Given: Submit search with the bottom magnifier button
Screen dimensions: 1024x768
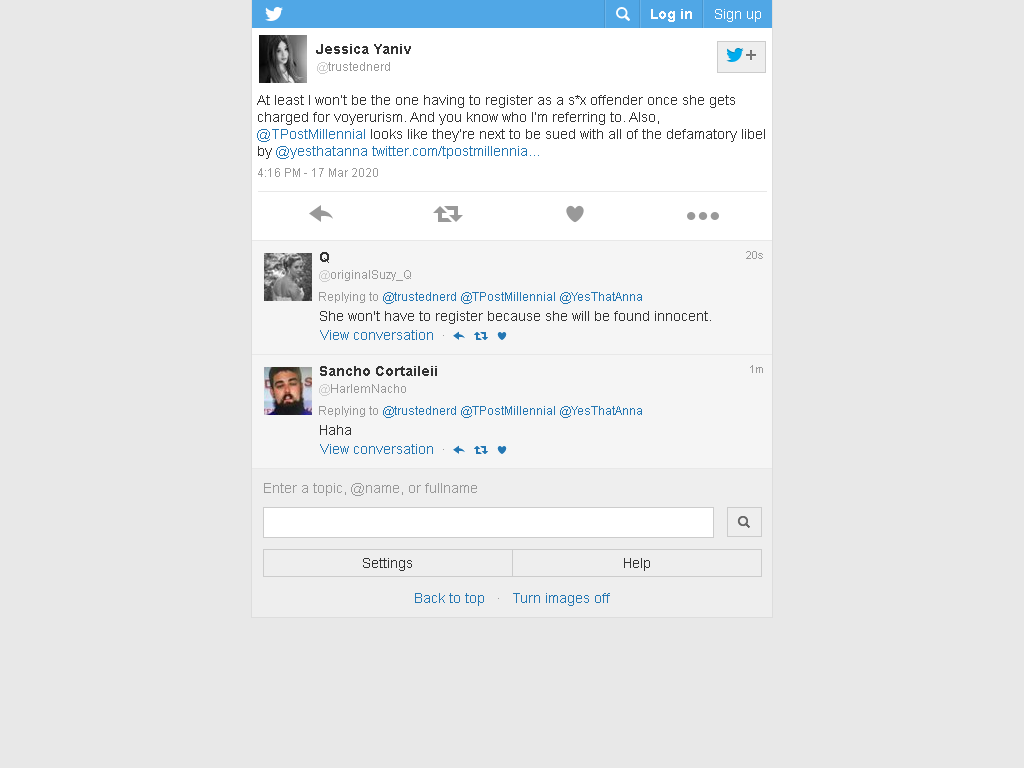Looking at the screenshot, I should pyautogui.click(x=744, y=522).
